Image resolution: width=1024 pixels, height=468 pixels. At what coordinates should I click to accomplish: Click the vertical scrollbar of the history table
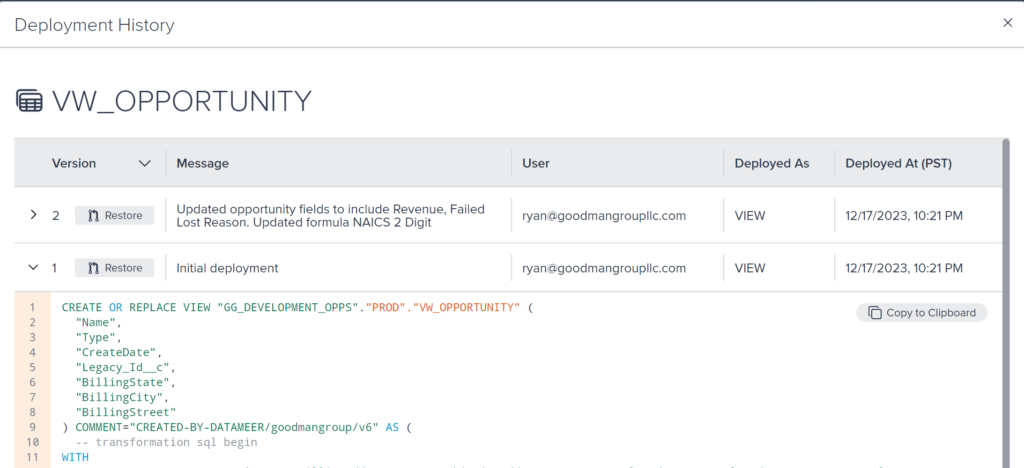(1005, 304)
